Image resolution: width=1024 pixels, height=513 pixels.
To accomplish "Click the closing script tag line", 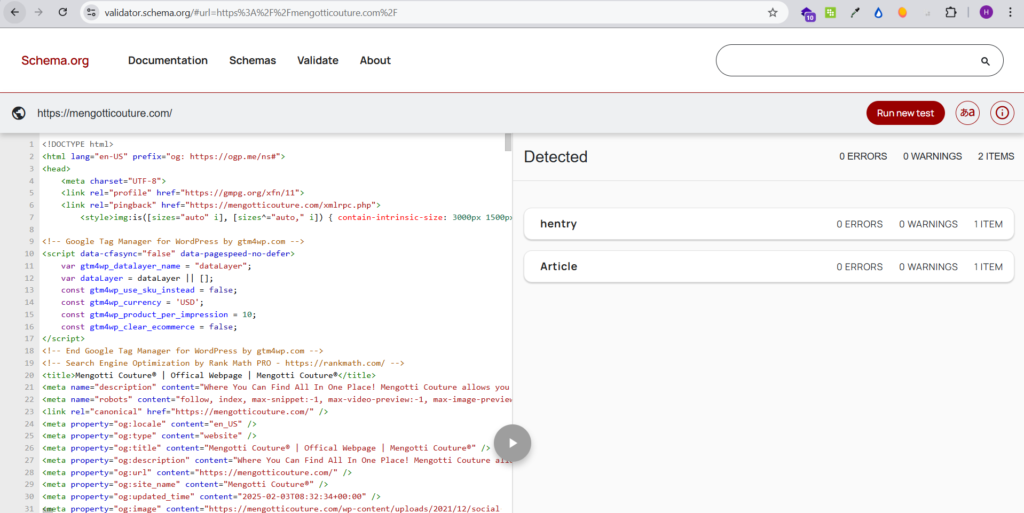I will coord(63,339).
